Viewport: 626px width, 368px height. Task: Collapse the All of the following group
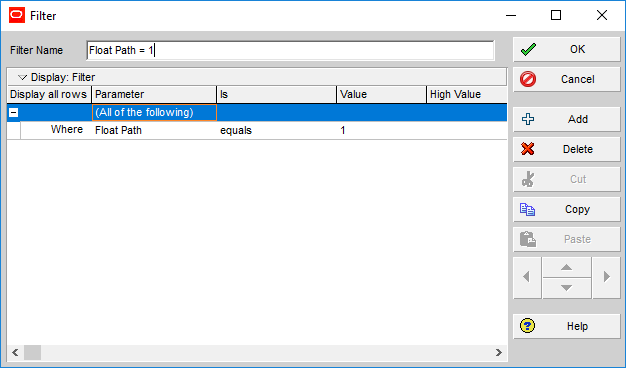(14, 113)
